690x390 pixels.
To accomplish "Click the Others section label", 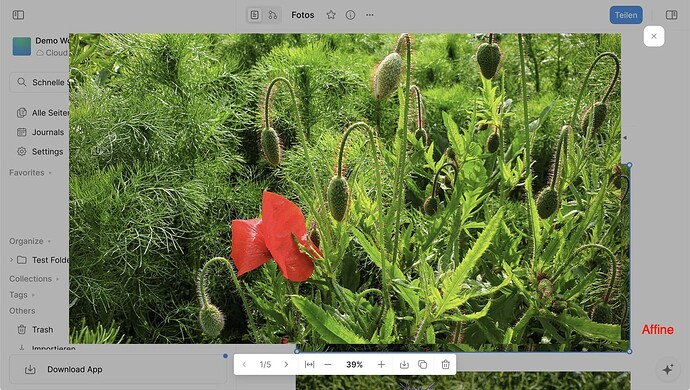I will click(22, 311).
